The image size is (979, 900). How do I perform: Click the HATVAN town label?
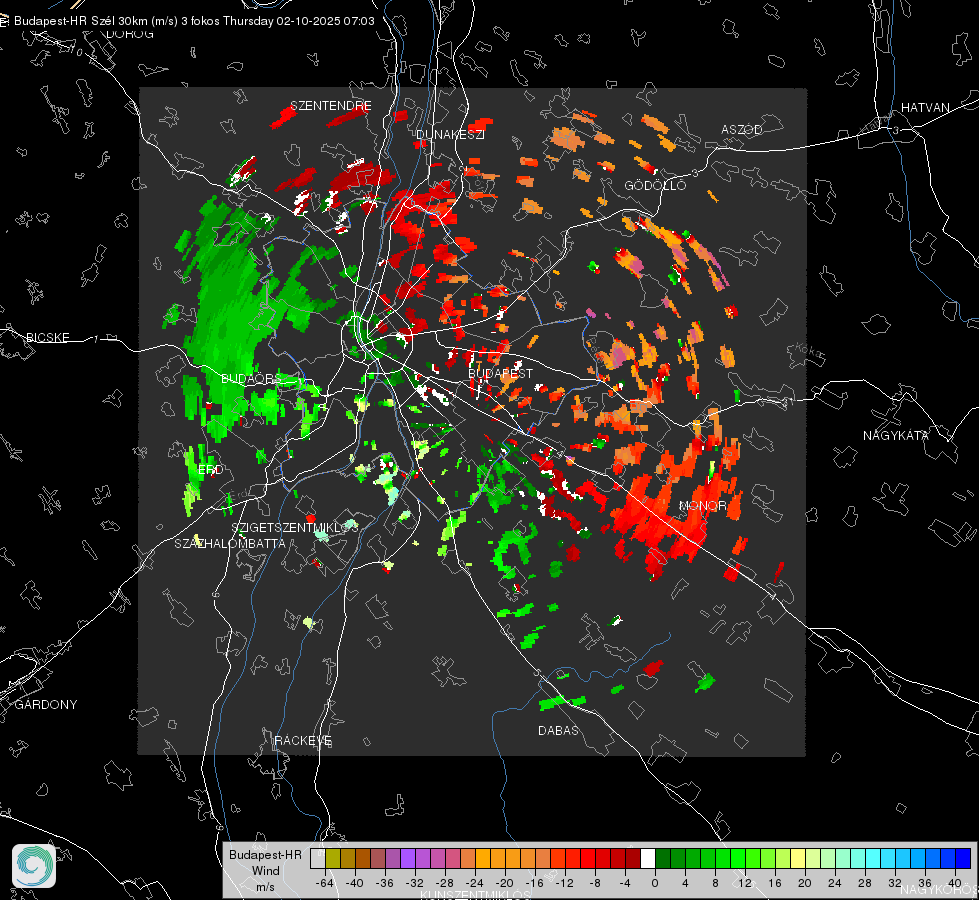click(x=925, y=107)
